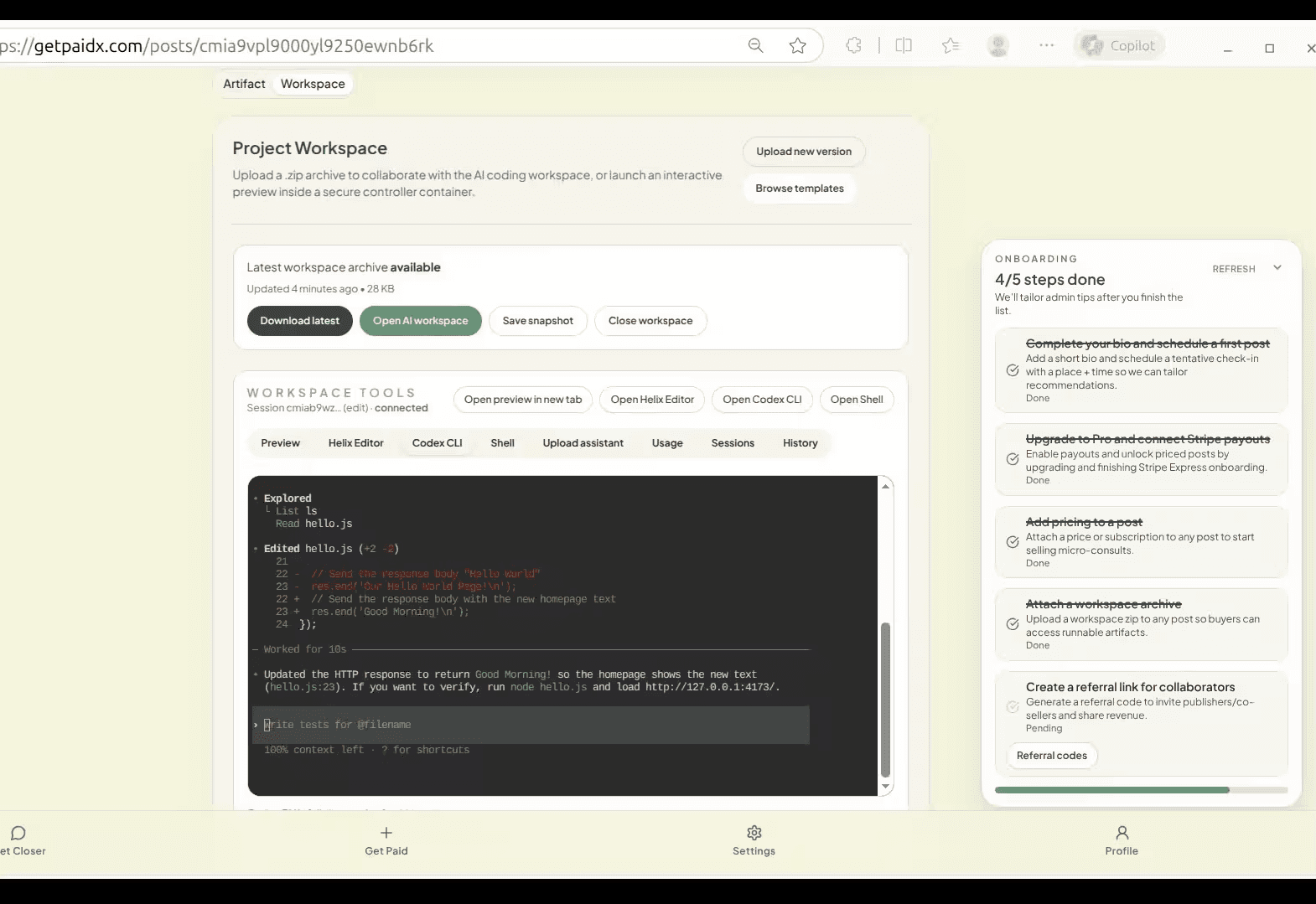This screenshot has height=904, width=1316.
Task: Click Save snapshot button
Action: [538, 321]
